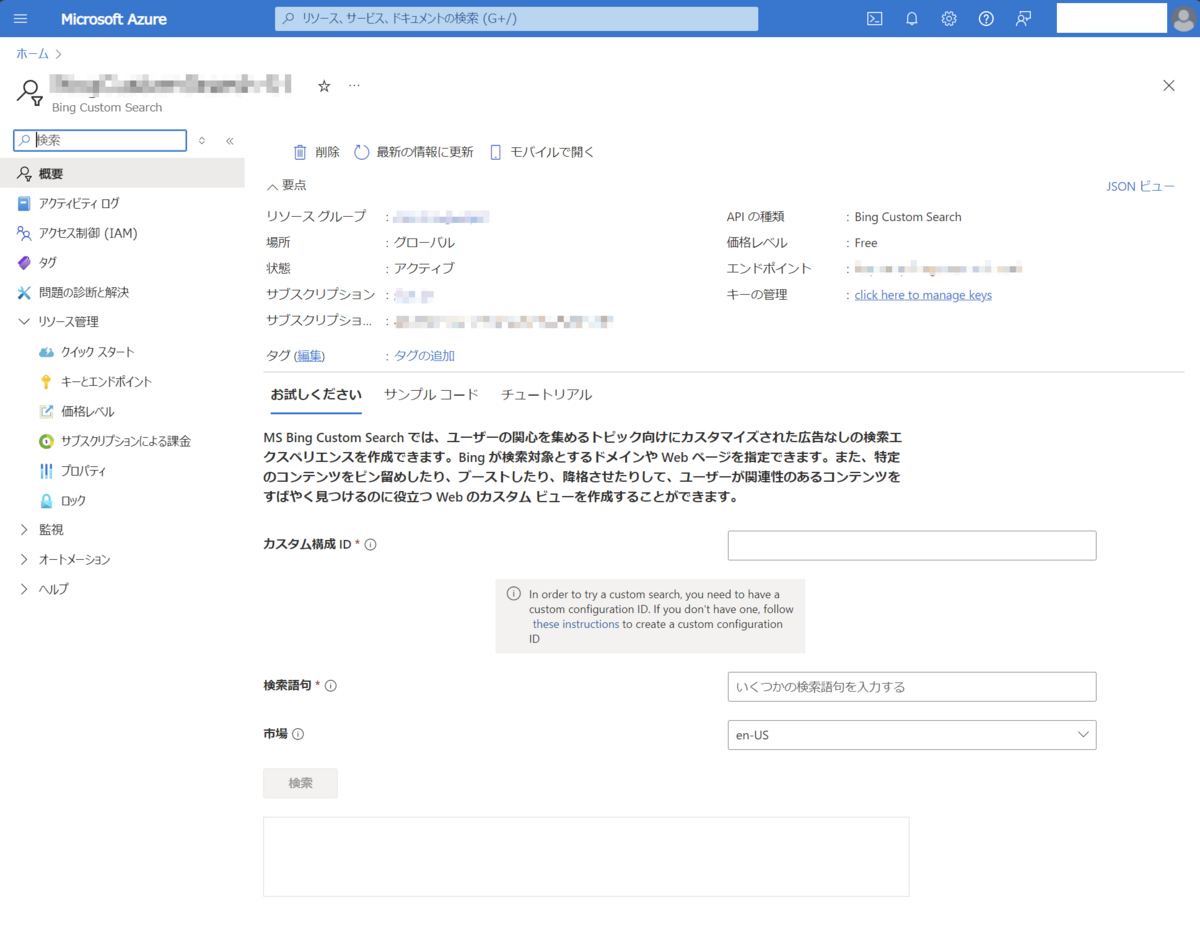The height and width of the screenshot is (927, 1200).
Task: Click the Microsoft Azure logo text
Action: tap(114, 19)
